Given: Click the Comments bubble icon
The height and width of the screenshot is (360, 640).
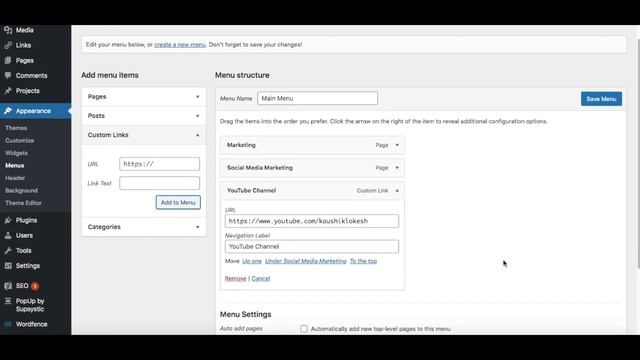Looking at the screenshot, I should (8, 76).
